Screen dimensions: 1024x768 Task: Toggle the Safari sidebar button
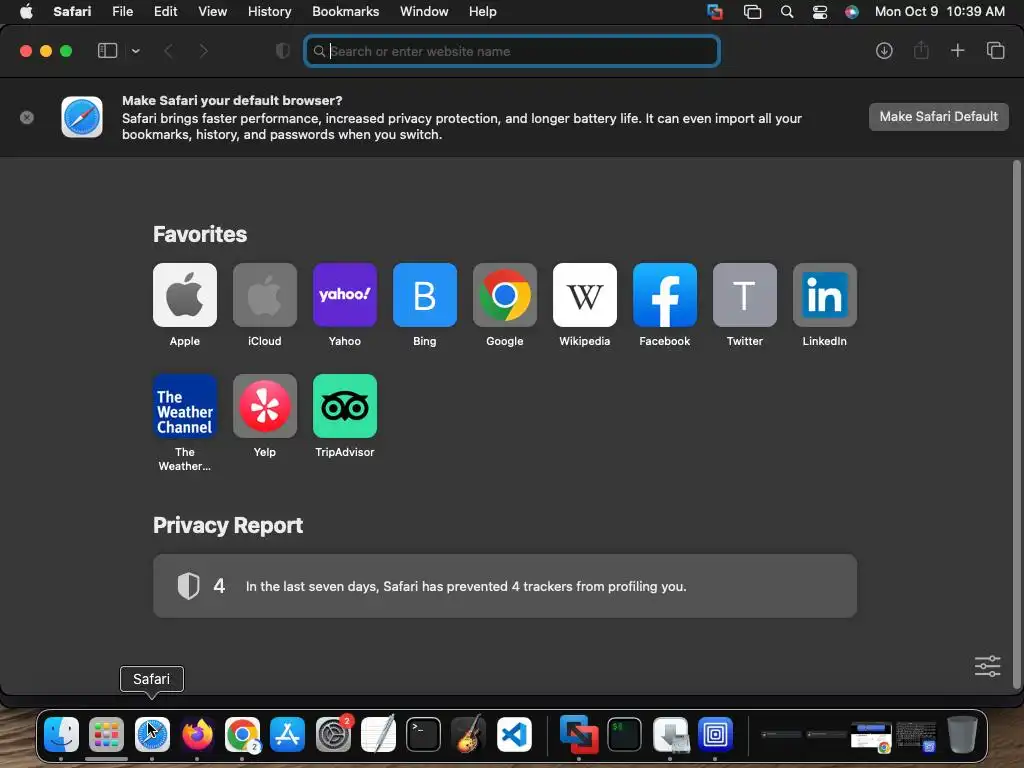coord(107,50)
